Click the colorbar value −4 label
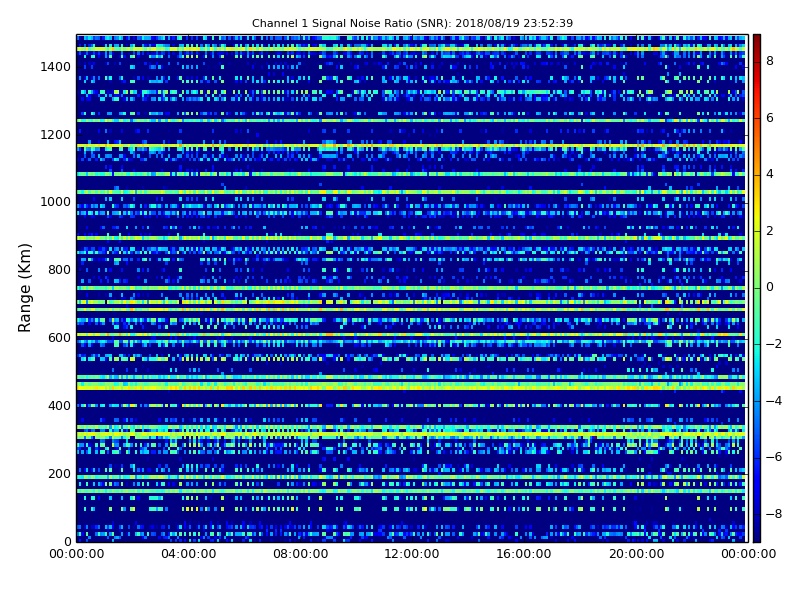The height and width of the screenshot is (600, 800). [x=774, y=401]
